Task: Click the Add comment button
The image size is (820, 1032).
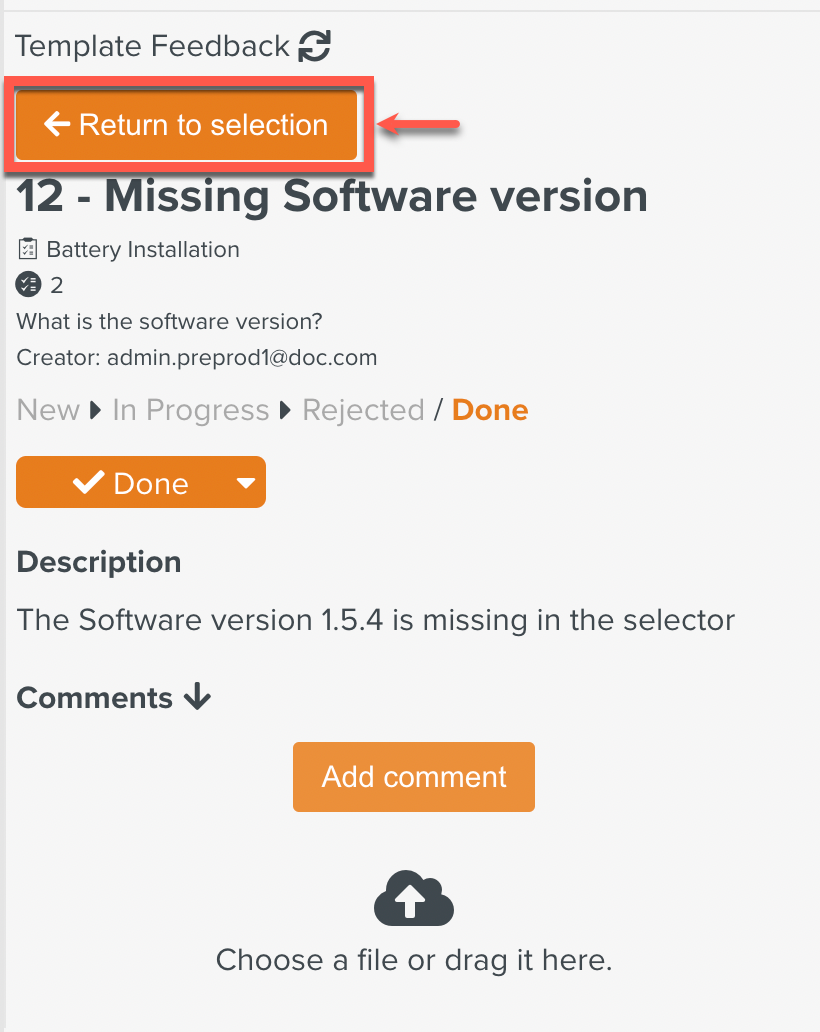Action: [x=414, y=777]
